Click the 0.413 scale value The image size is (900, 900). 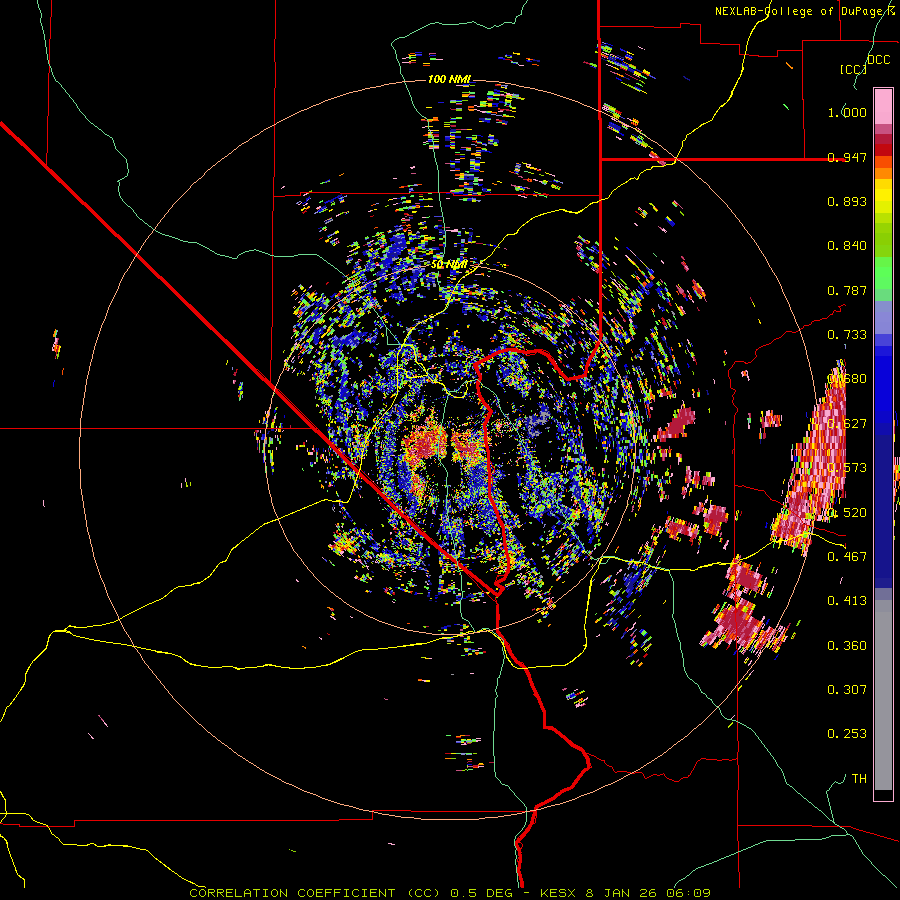[847, 601]
